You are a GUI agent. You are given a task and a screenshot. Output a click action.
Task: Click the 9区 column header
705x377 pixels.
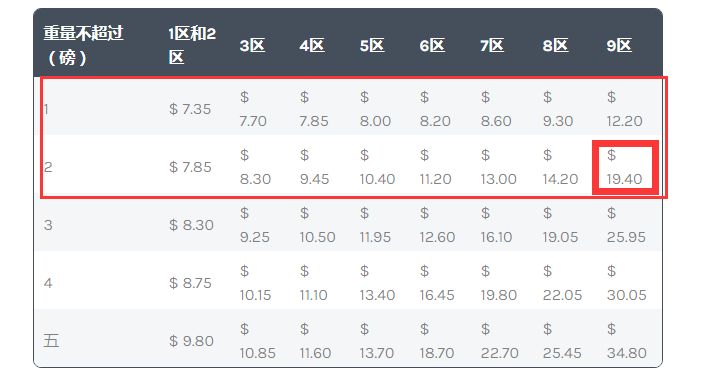pos(619,45)
